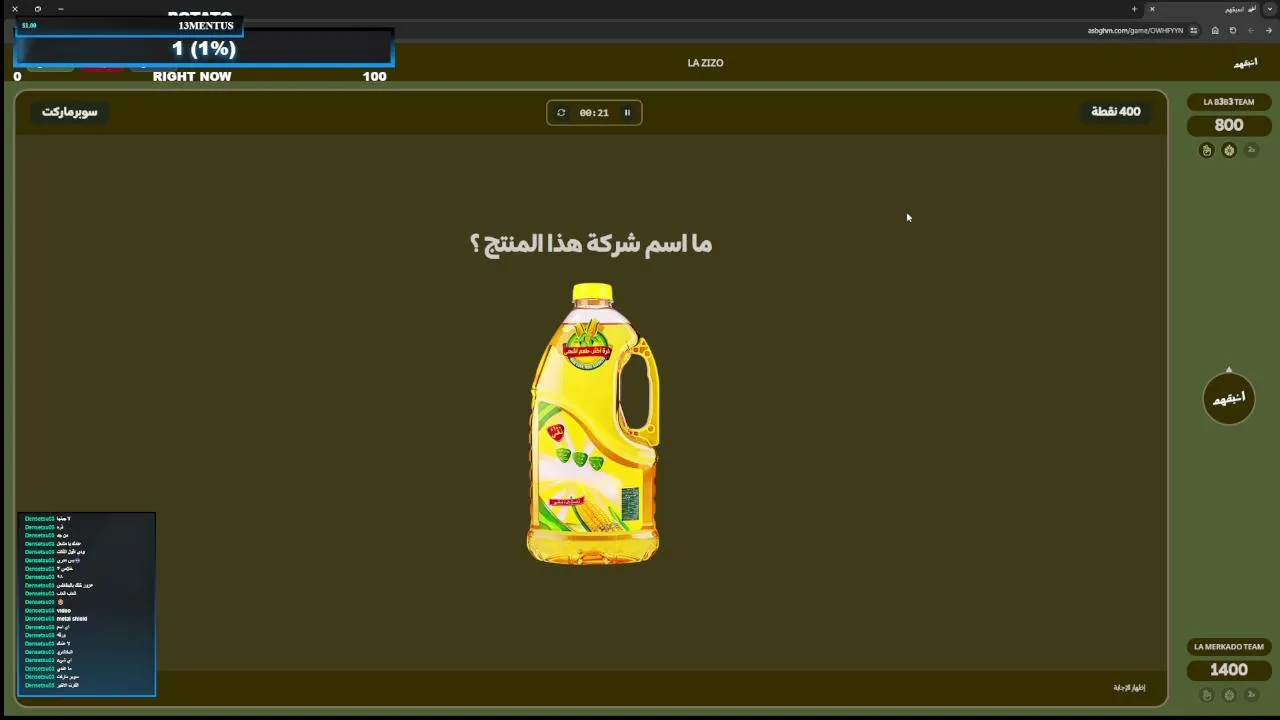This screenshot has width=1280, height=720.
Task: Reload the page with browser refresh icon
Action: tap(1233, 30)
